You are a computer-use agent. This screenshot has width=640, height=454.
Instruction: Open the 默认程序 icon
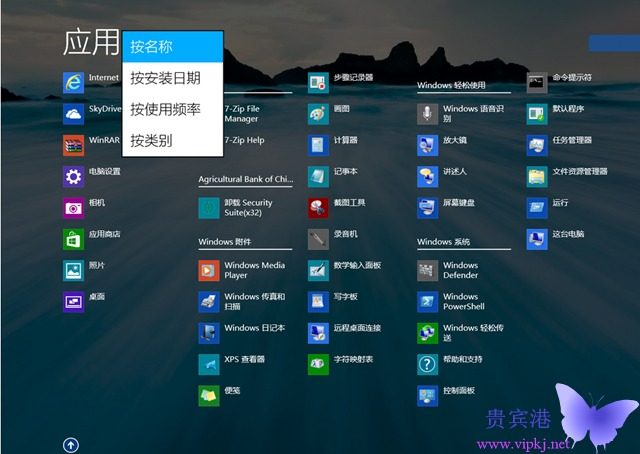pyautogui.click(x=537, y=114)
